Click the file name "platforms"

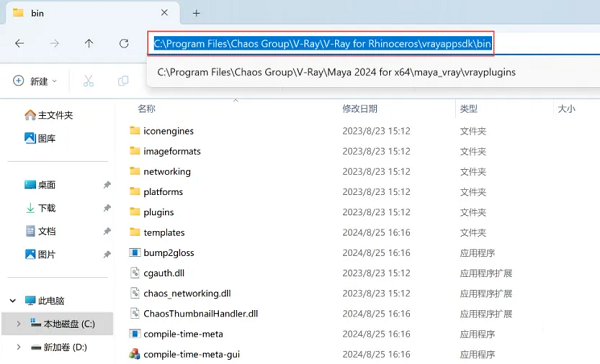click(x=163, y=192)
